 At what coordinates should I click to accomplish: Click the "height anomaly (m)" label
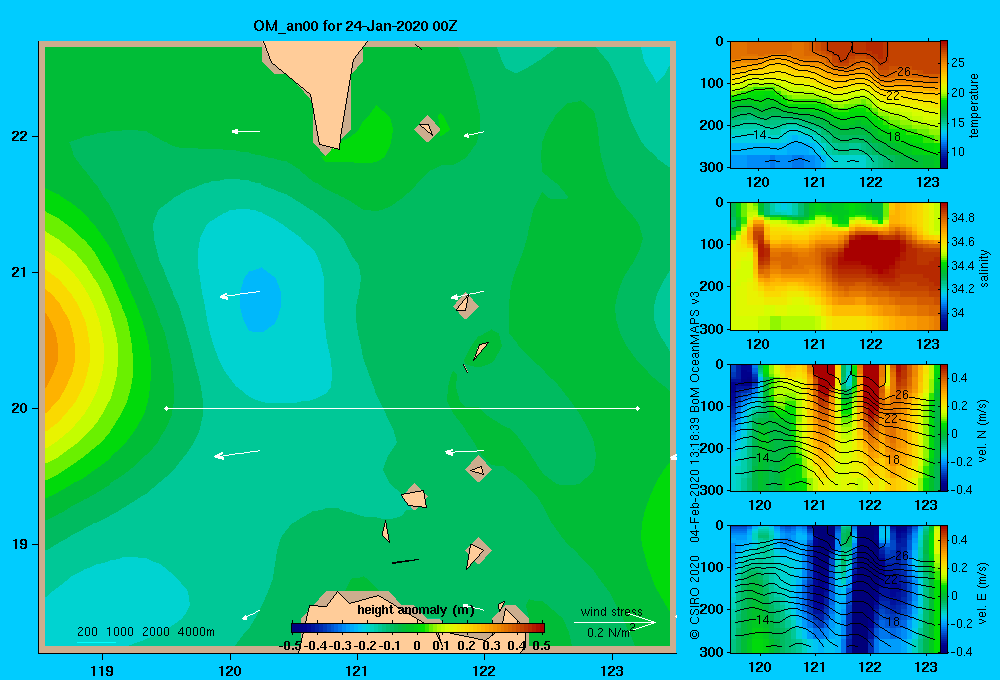click(x=416, y=610)
